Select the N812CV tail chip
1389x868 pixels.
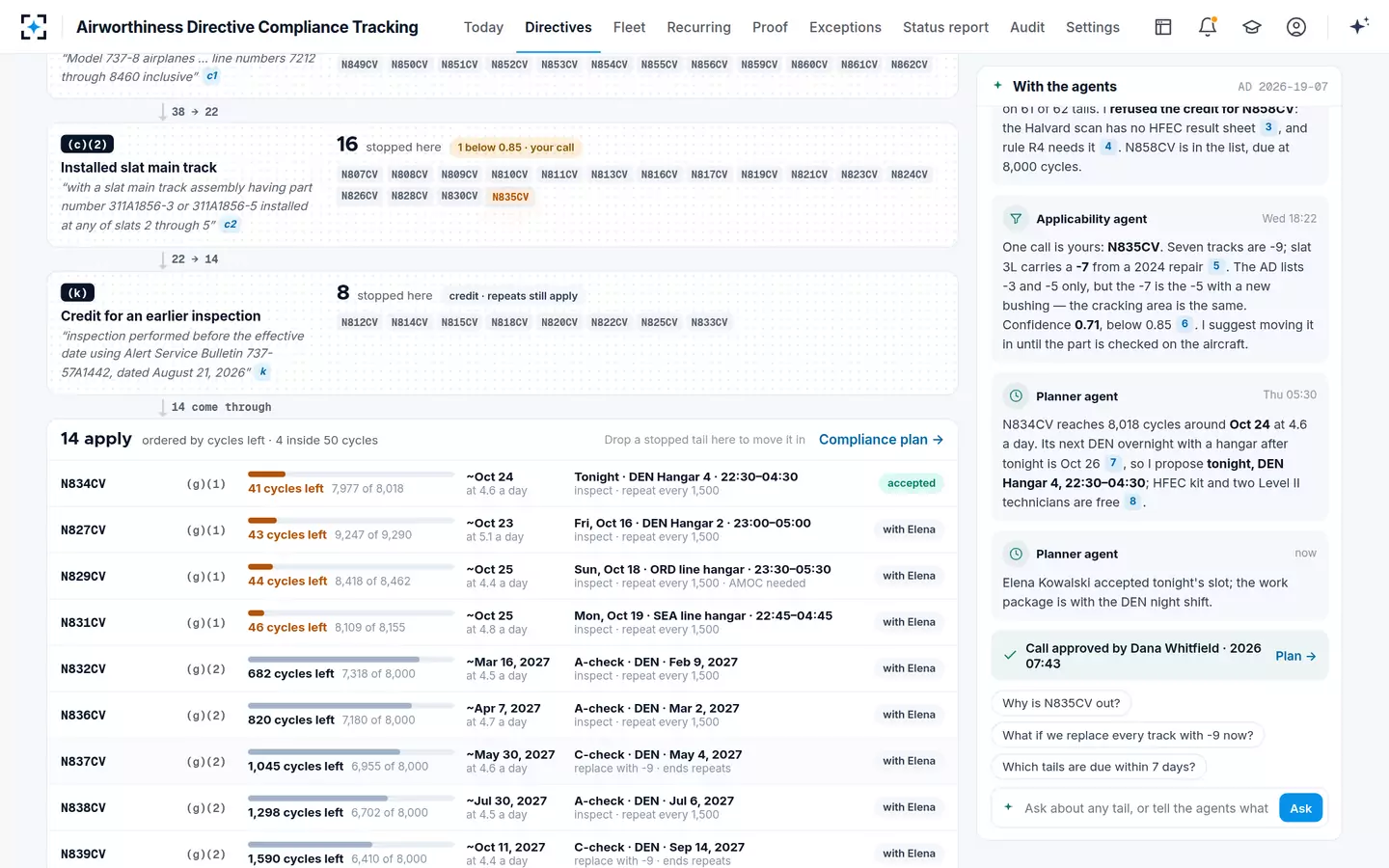[359, 322]
